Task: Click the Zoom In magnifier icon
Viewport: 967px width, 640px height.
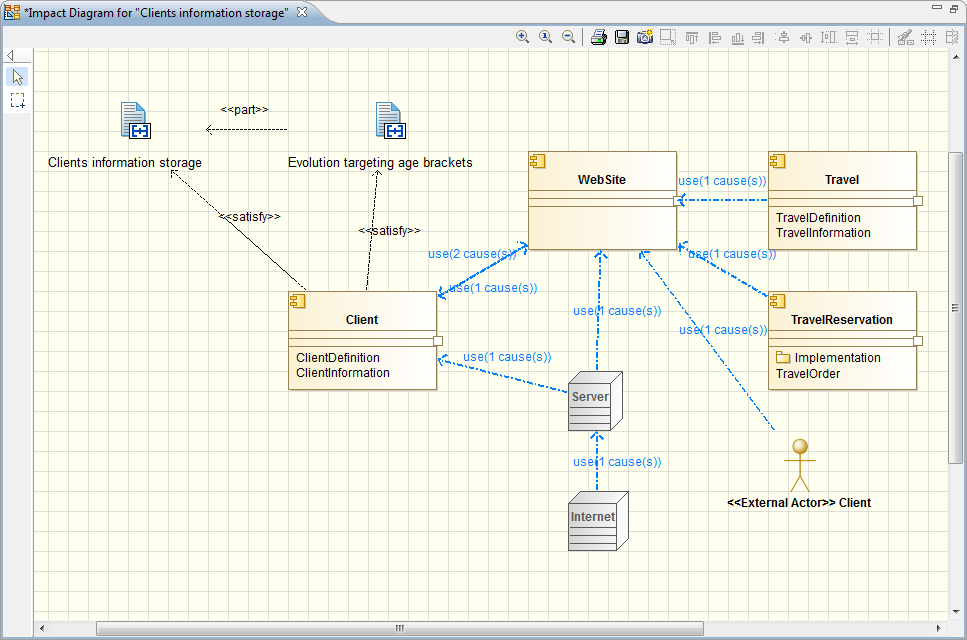Action: [522, 37]
